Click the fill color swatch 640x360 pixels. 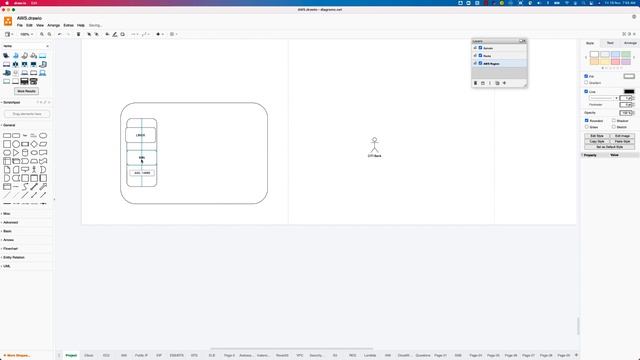point(629,76)
